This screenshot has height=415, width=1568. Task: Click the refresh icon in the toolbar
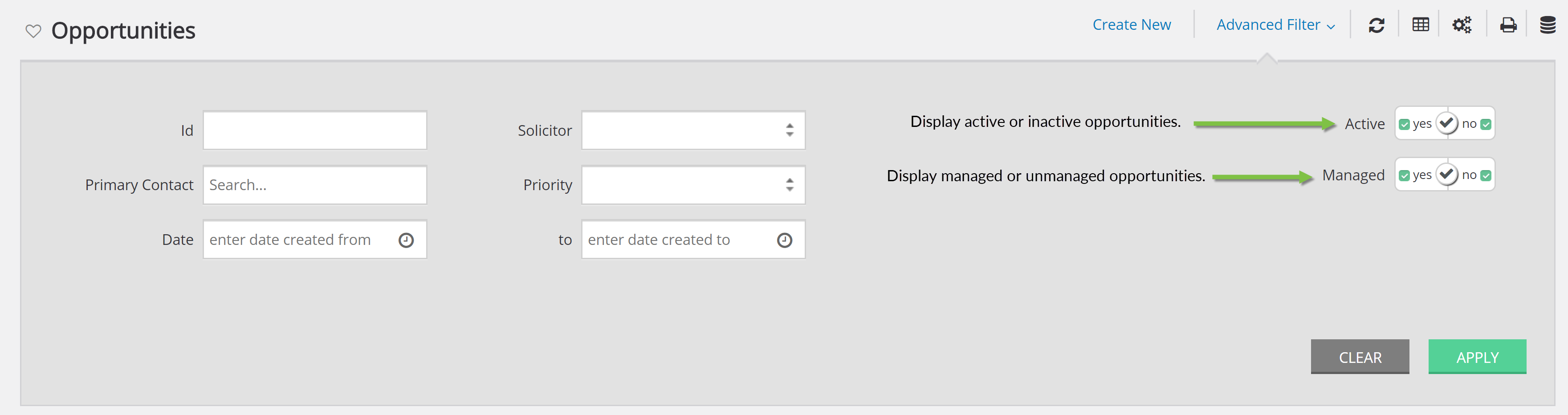[1376, 25]
